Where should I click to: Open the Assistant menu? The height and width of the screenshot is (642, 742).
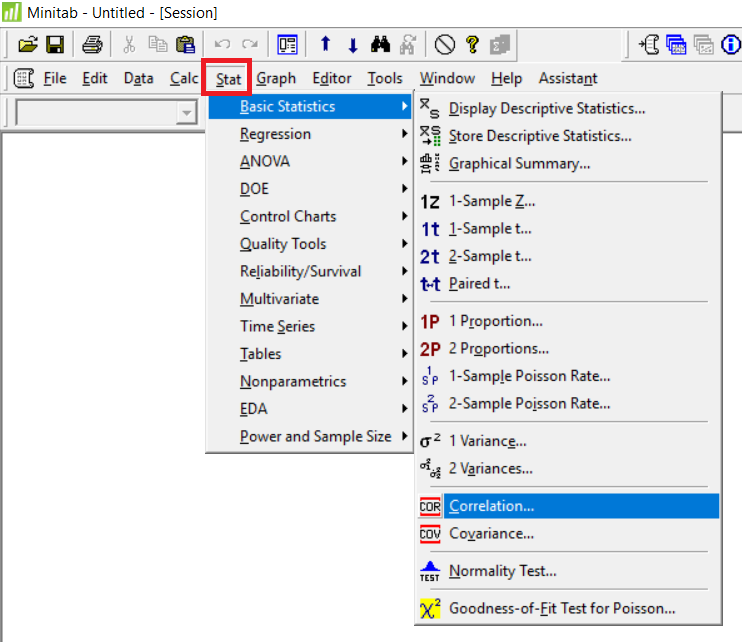567,78
